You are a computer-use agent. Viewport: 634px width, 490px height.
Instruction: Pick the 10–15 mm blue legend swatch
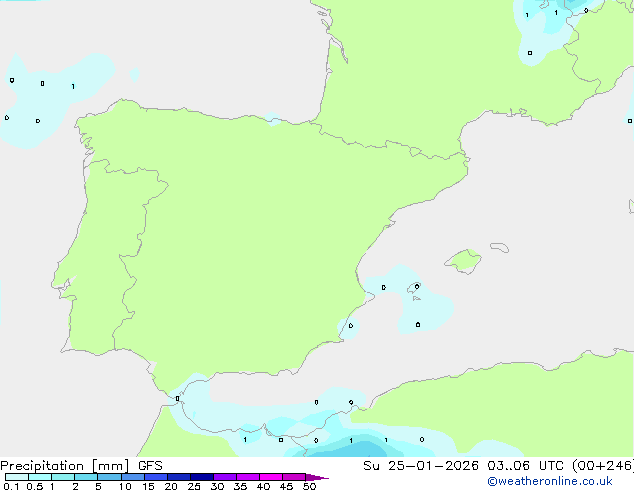tap(132, 477)
